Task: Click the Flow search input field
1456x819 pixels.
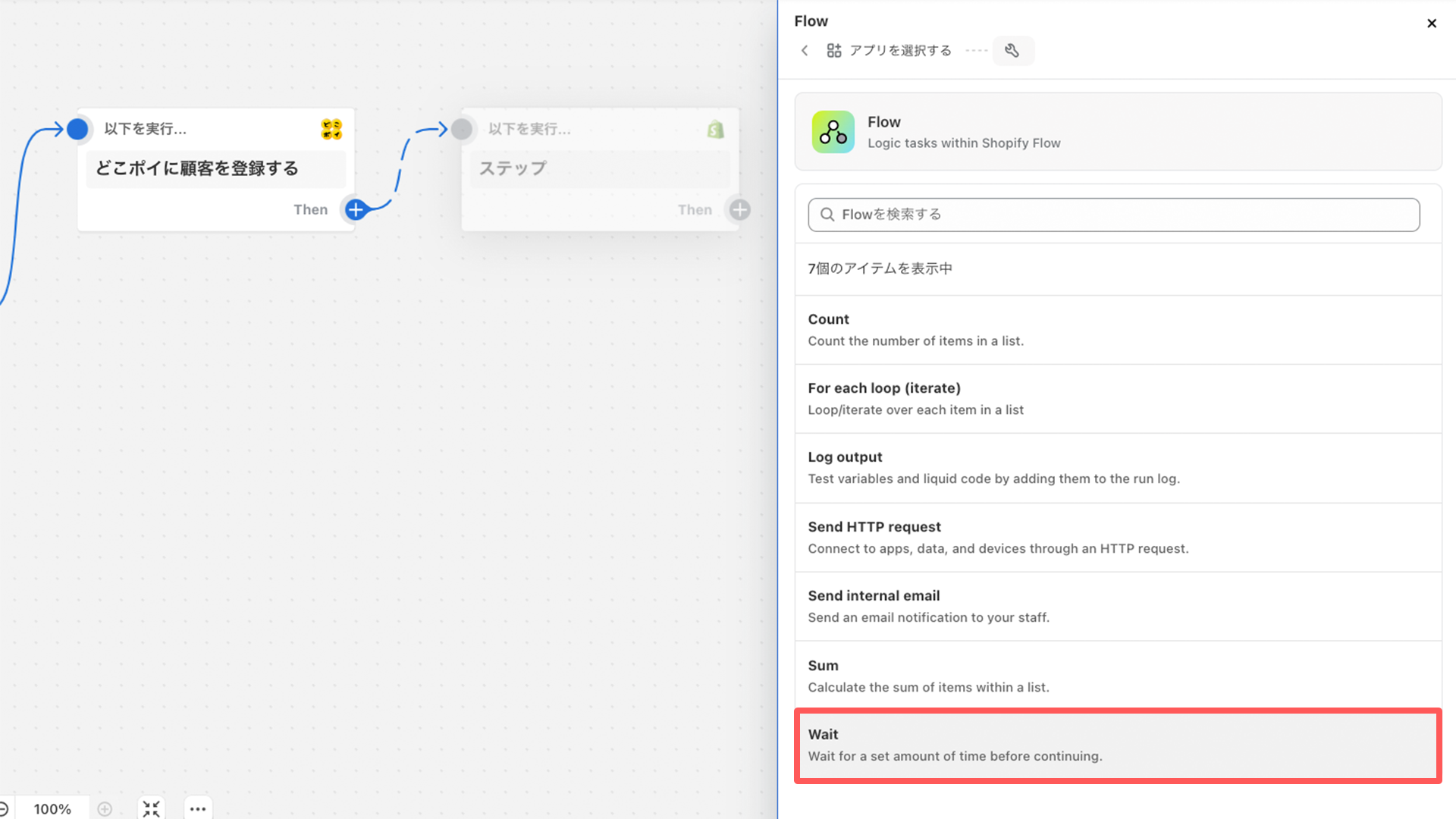Action: coord(1113,214)
